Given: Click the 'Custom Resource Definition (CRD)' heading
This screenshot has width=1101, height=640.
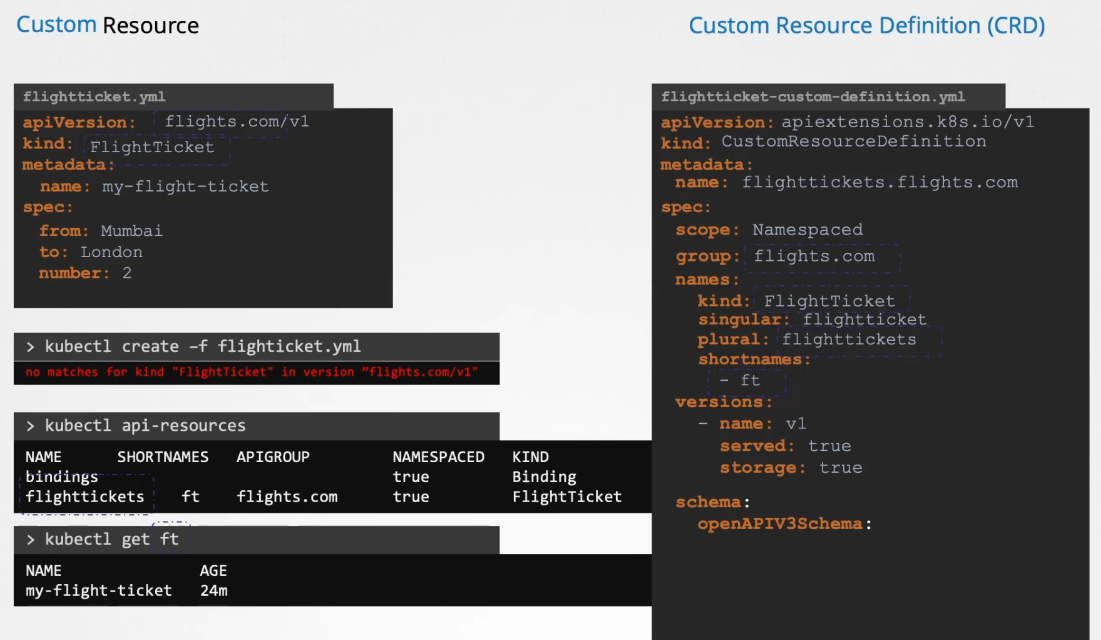Looking at the screenshot, I should click(866, 26).
